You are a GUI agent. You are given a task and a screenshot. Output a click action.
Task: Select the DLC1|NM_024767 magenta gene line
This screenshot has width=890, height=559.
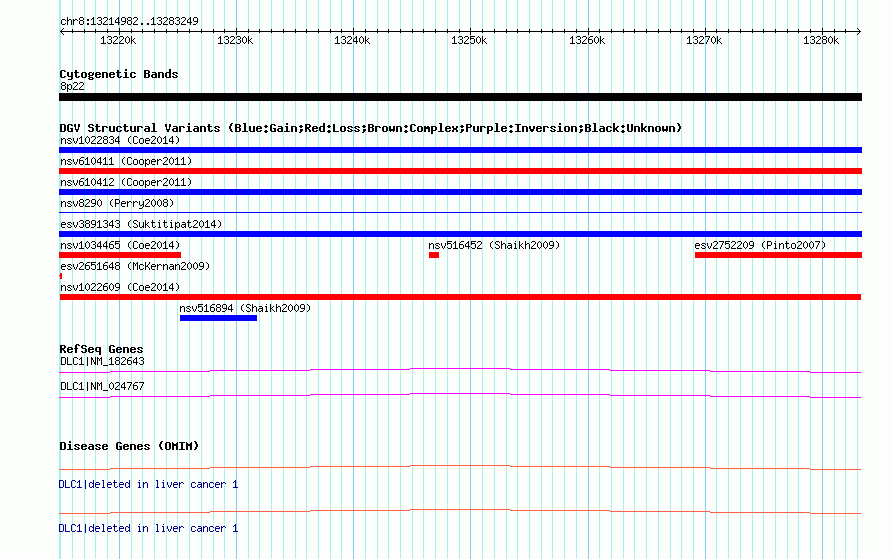(460, 396)
